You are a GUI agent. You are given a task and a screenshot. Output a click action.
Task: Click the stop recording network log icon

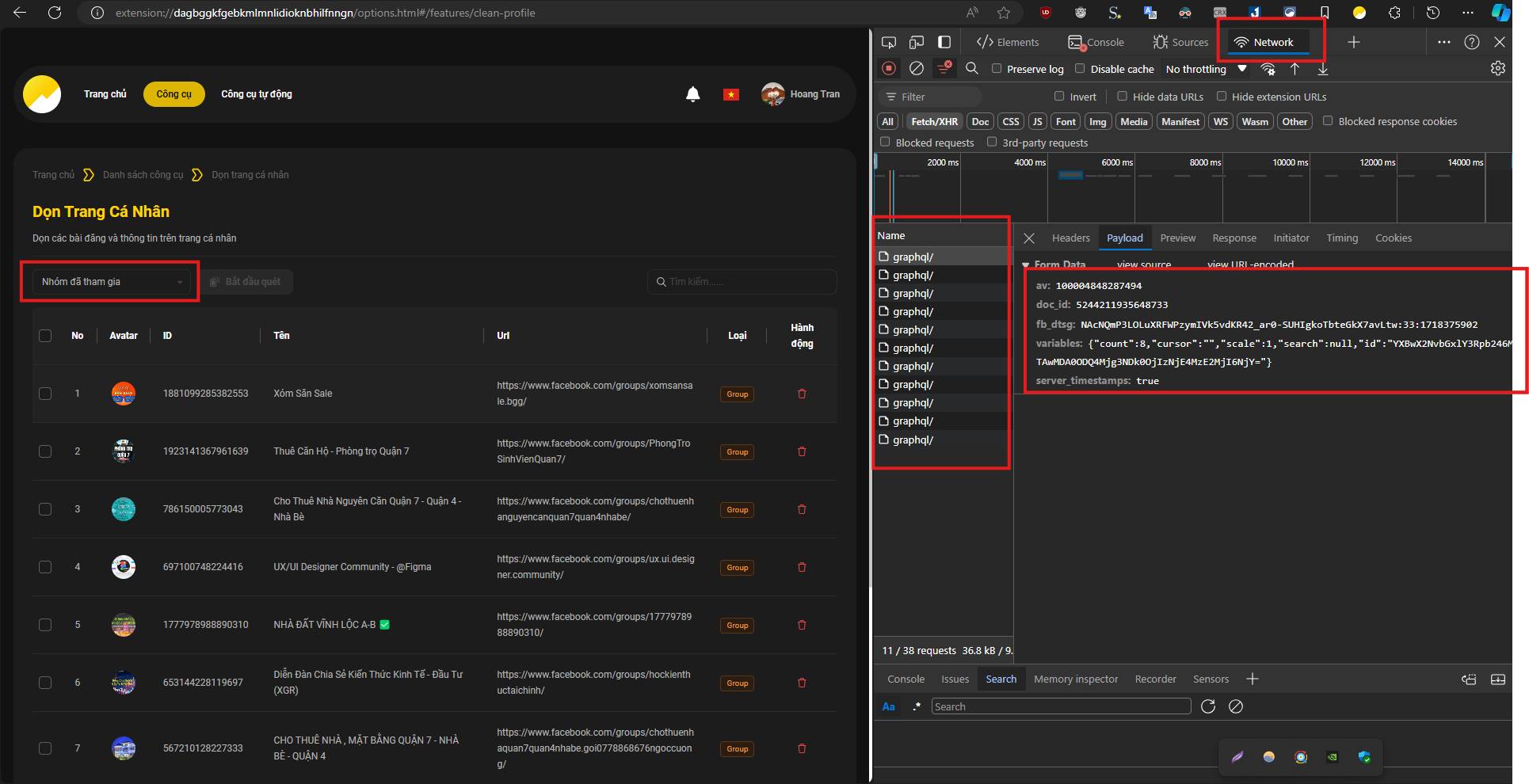pos(889,69)
